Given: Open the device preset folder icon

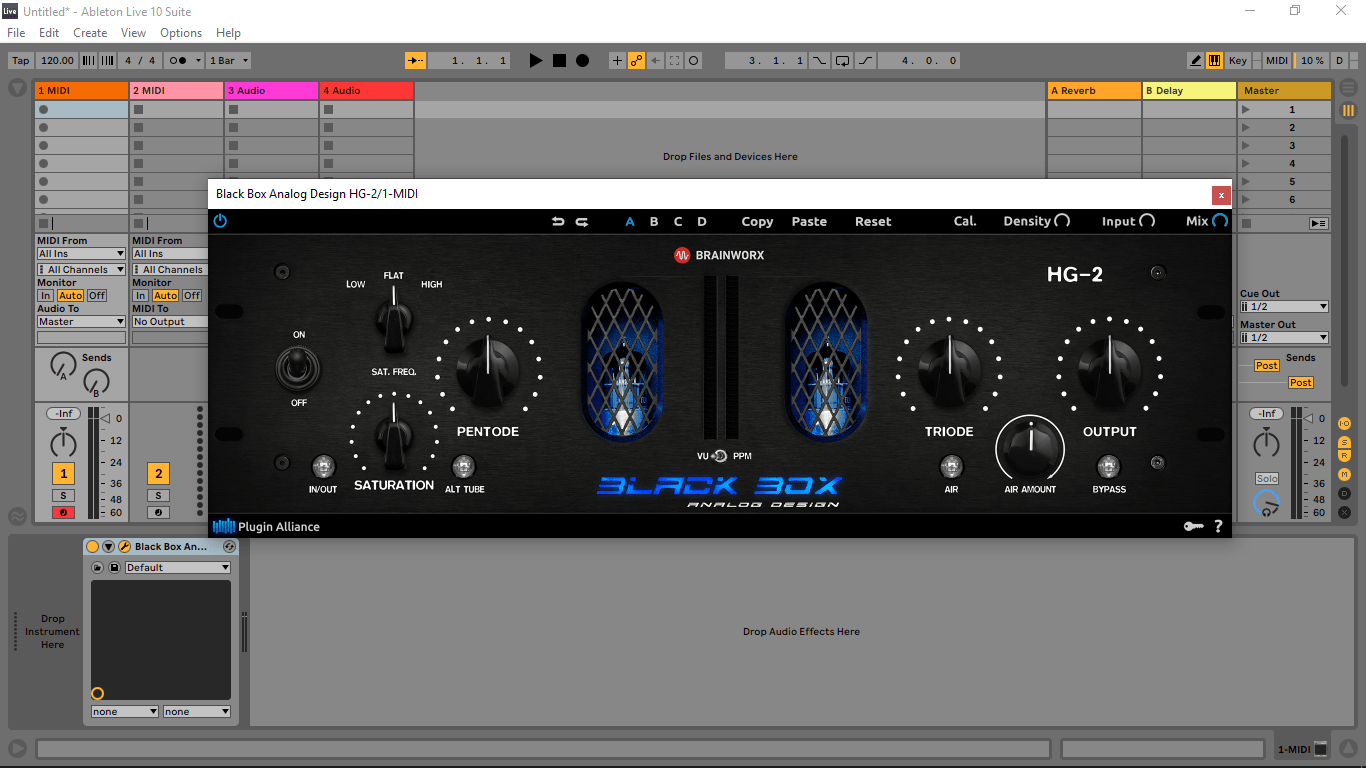Looking at the screenshot, I should (98, 568).
